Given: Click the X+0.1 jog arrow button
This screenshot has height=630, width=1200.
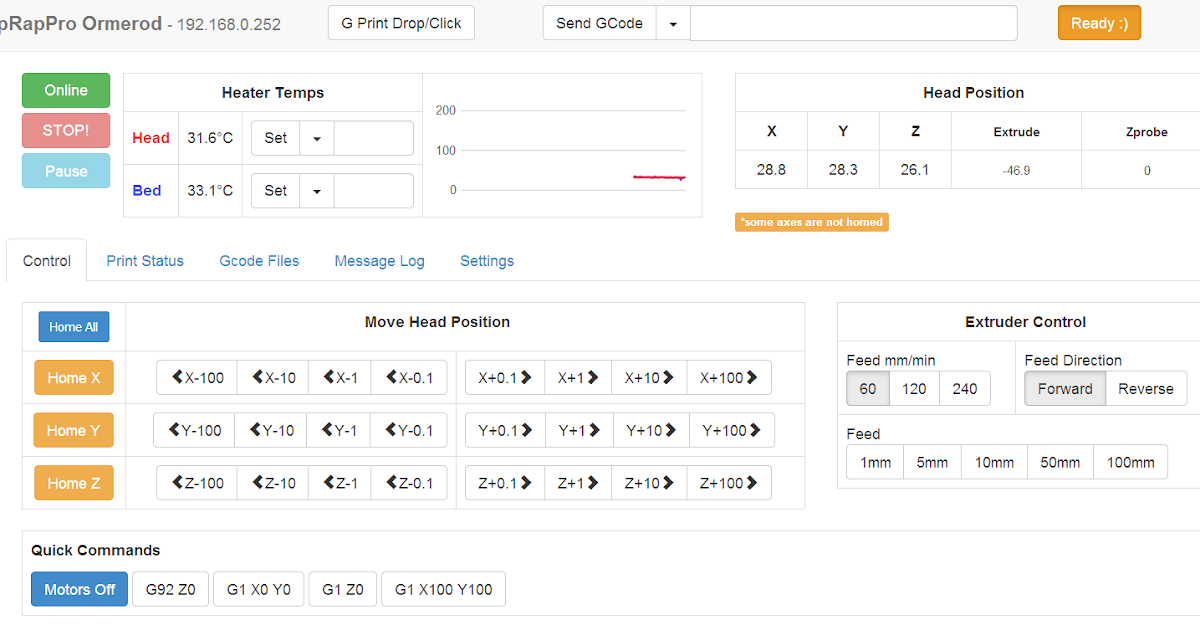Looking at the screenshot, I should [504, 377].
